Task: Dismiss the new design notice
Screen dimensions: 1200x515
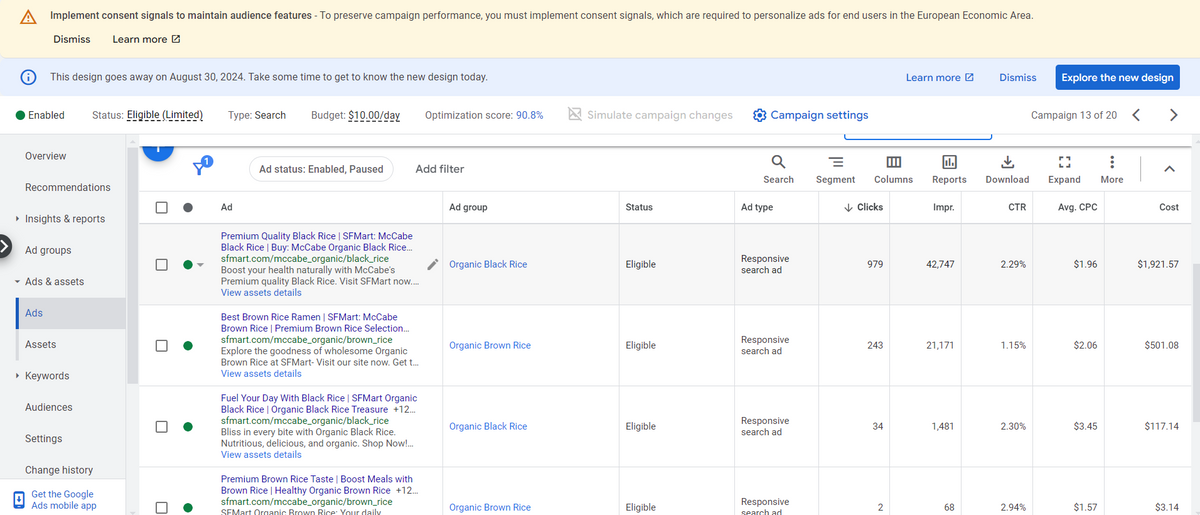Action: [1018, 77]
